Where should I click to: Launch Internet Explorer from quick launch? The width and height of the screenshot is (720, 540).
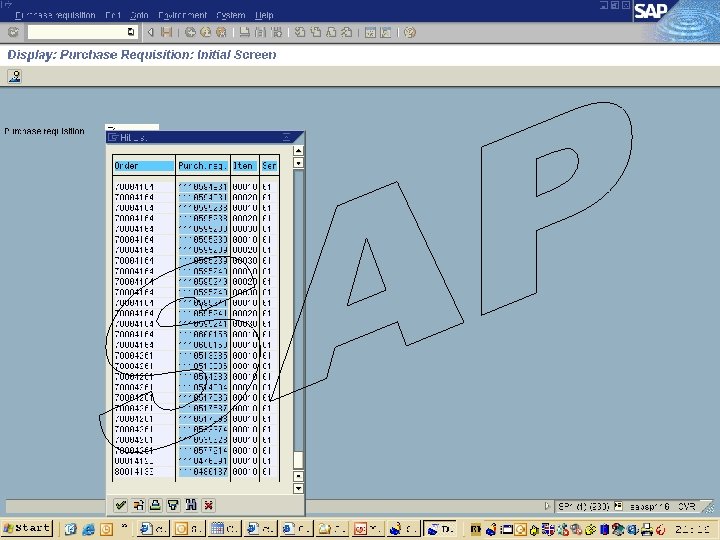88,529
